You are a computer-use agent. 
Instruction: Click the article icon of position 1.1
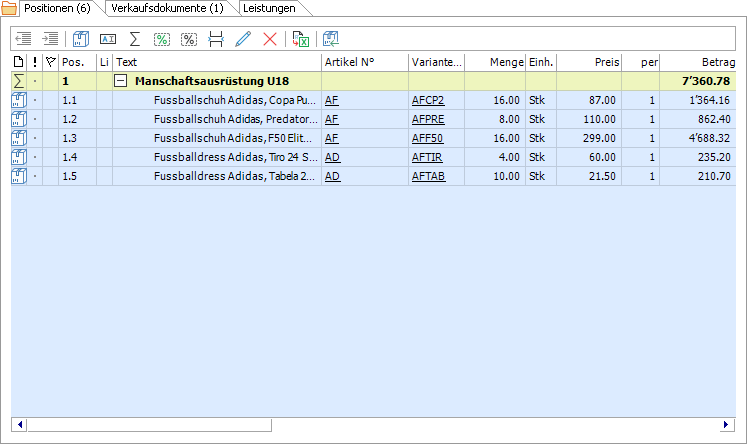click(19, 100)
